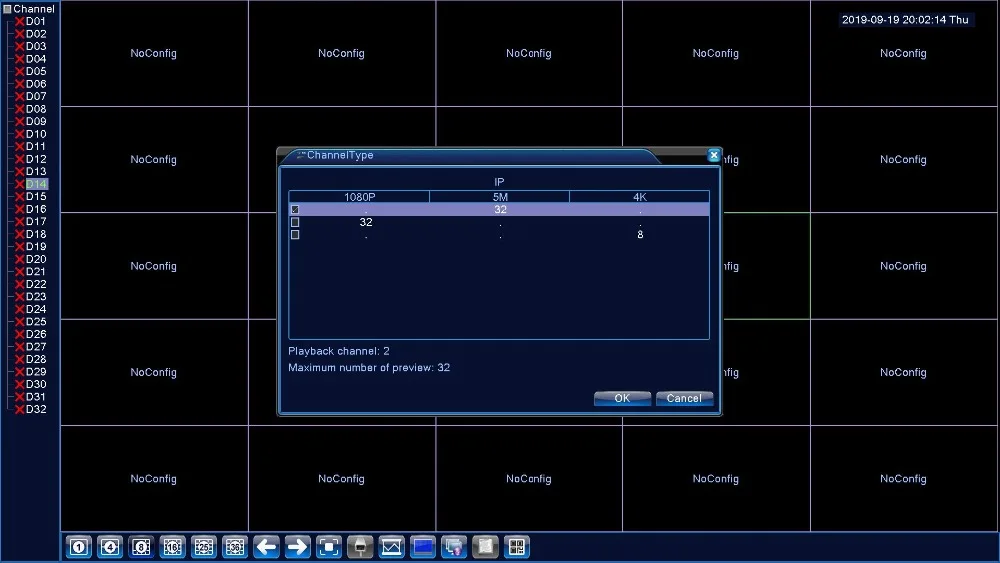Select channel D08 in list

(x=36, y=109)
